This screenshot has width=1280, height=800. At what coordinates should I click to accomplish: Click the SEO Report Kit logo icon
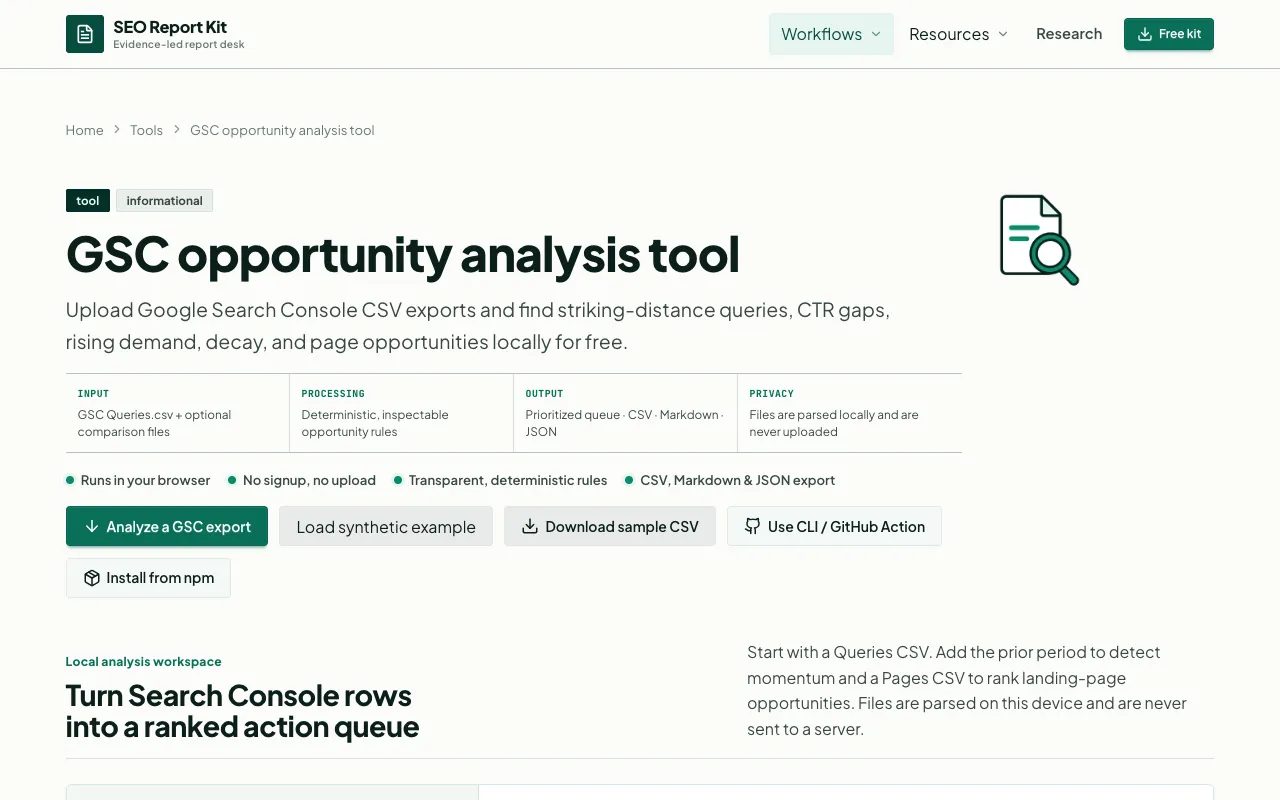[x=85, y=34]
